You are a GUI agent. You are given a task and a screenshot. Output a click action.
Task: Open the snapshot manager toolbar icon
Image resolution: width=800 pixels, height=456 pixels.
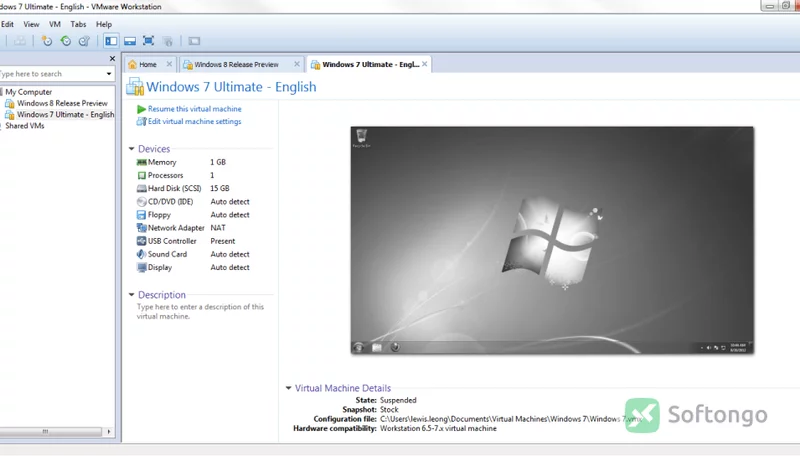coord(84,41)
